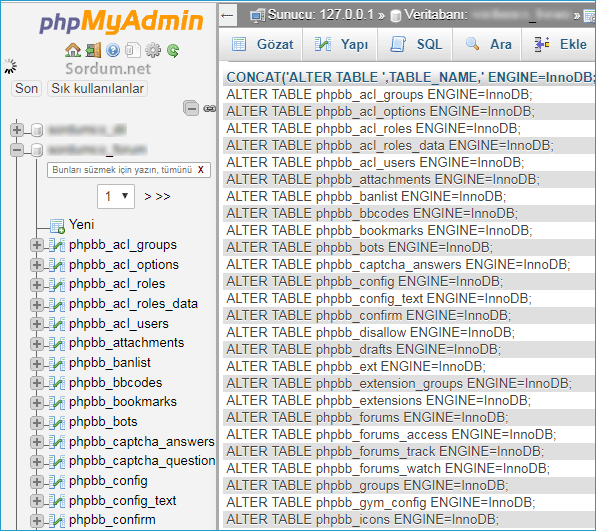Click the log out door icon
This screenshot has height=531, width=596.
click(x=93, y=50)
